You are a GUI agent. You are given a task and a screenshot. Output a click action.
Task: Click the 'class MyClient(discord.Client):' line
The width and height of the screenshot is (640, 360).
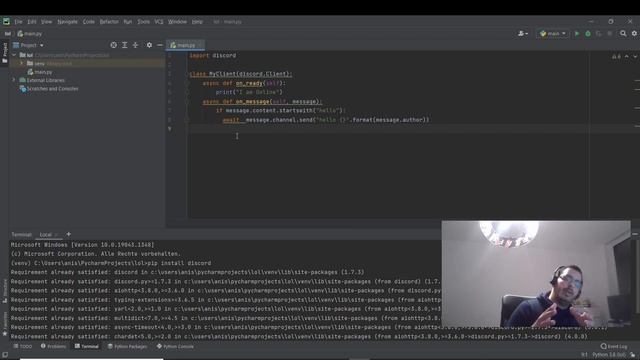click(241, 74)
